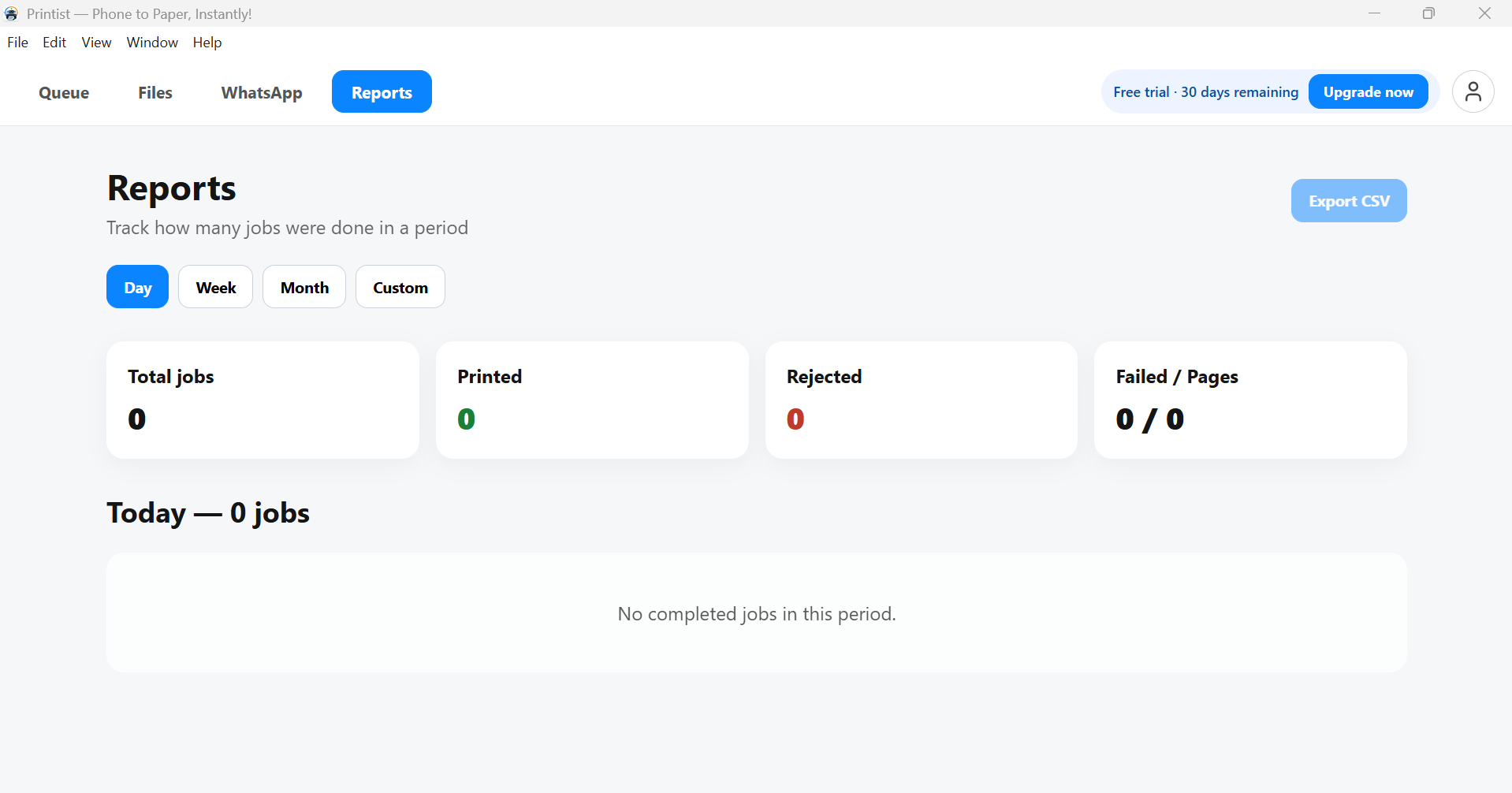
Task: Switch to the Queue tab
Action: (x=64, y=92)
